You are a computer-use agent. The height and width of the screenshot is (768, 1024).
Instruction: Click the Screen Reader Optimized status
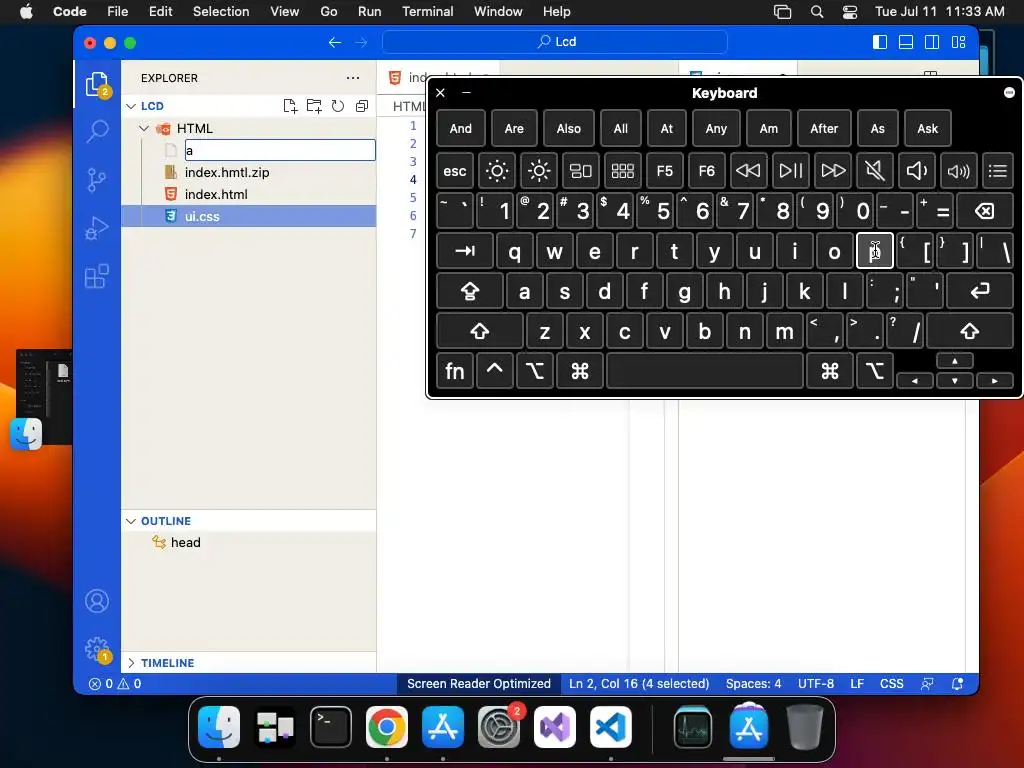pyautogui.click(x=479, y=684)
